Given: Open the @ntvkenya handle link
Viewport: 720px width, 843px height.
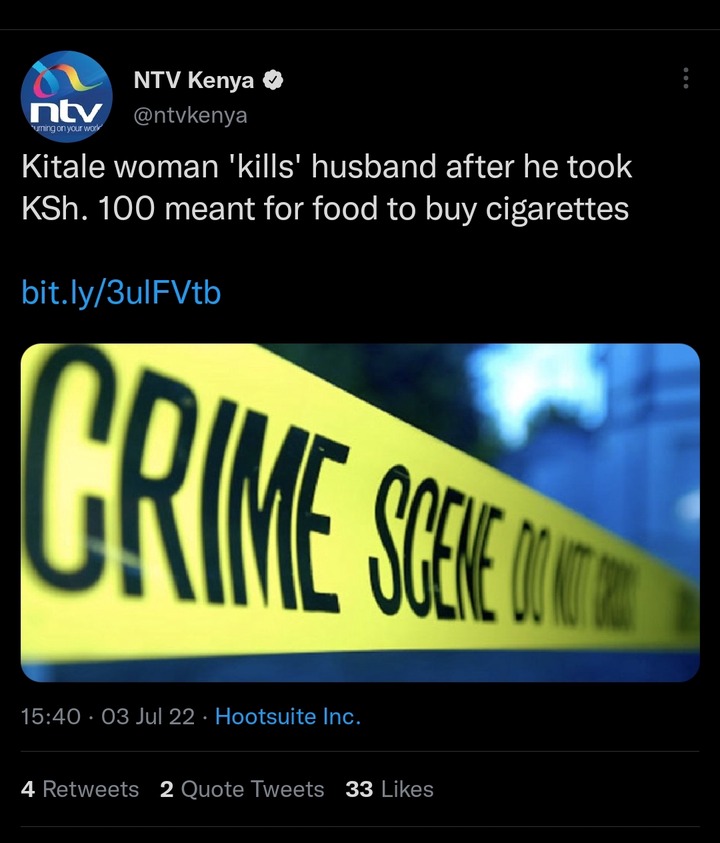Looking at the screenshot, I should point(190,115).
